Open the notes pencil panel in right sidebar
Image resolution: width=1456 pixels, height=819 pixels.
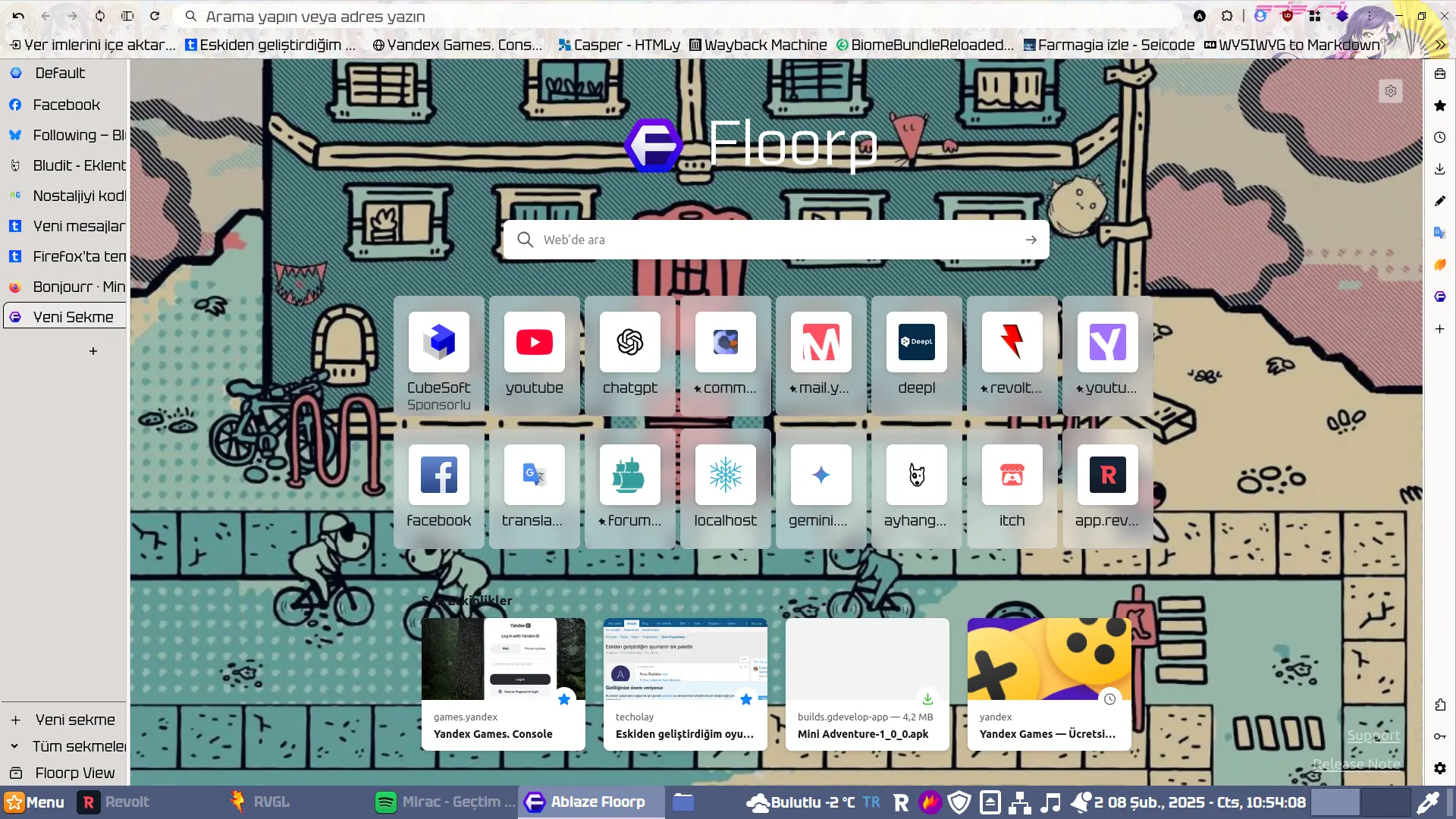pos(1440,201)
